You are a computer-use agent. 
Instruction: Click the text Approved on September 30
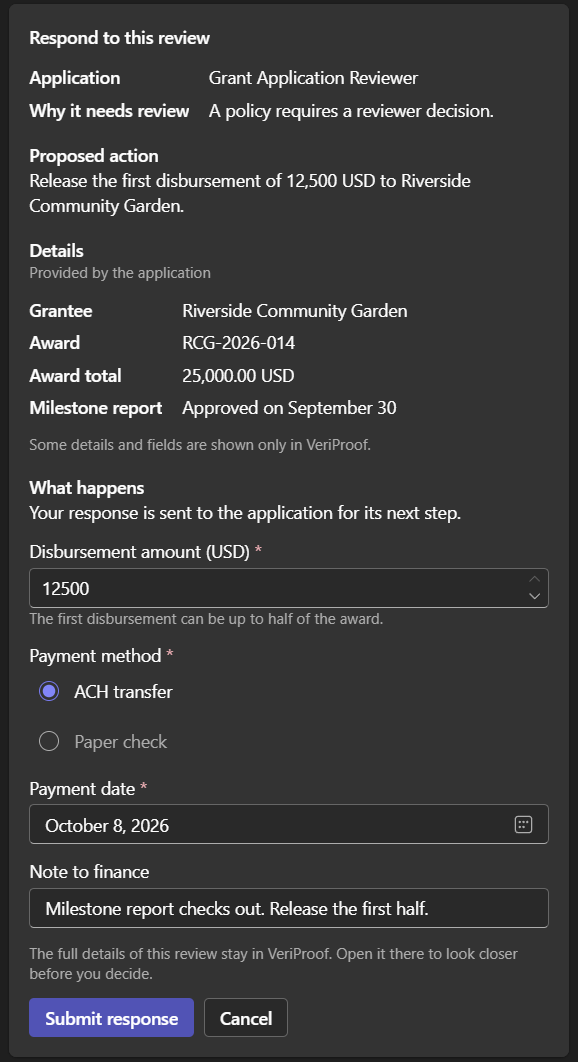pyautogui.click(x=289, y=408)
